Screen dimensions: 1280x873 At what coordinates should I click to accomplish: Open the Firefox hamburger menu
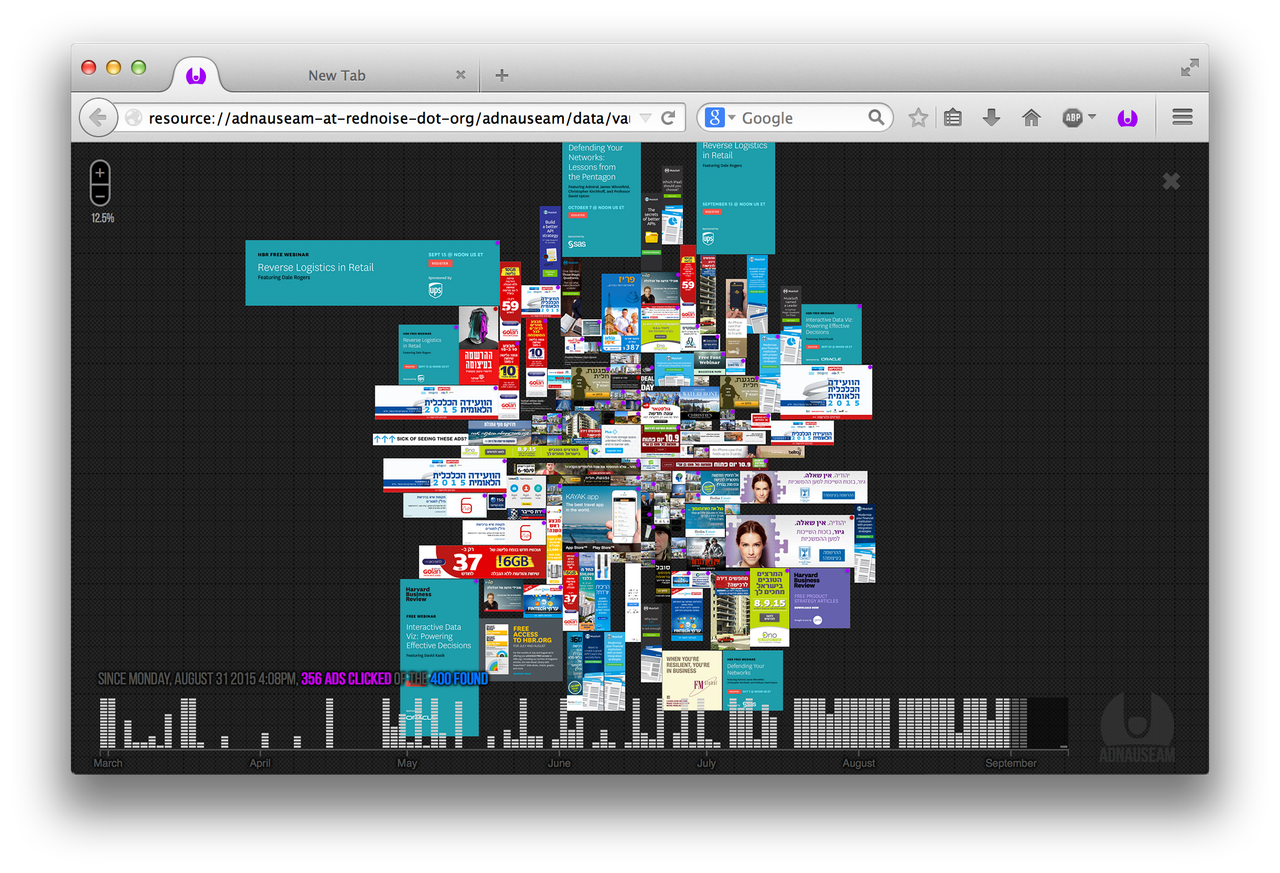(1182, 118)
